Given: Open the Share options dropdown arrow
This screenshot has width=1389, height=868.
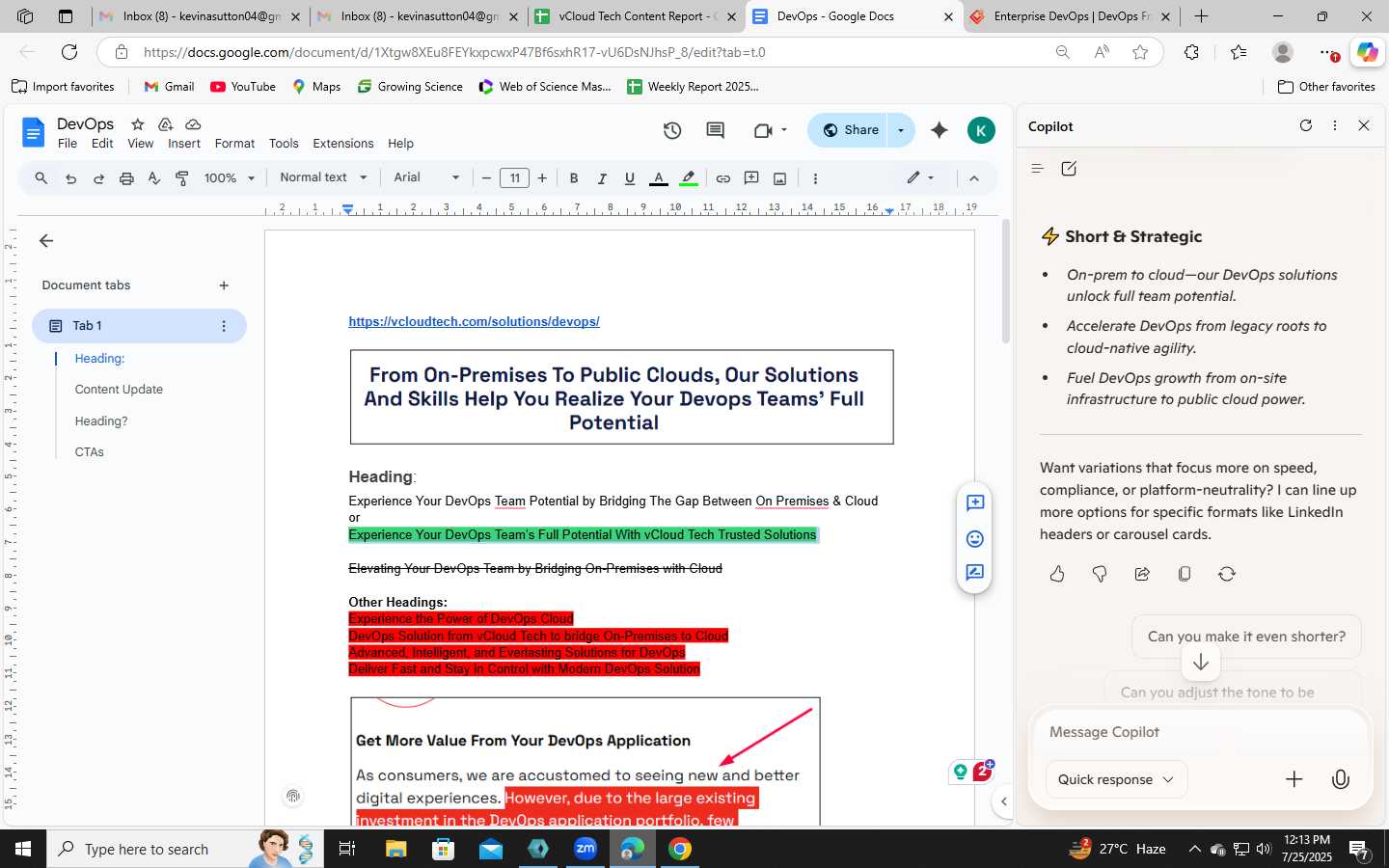Looking at the screenshot, I should coord(901,130).
